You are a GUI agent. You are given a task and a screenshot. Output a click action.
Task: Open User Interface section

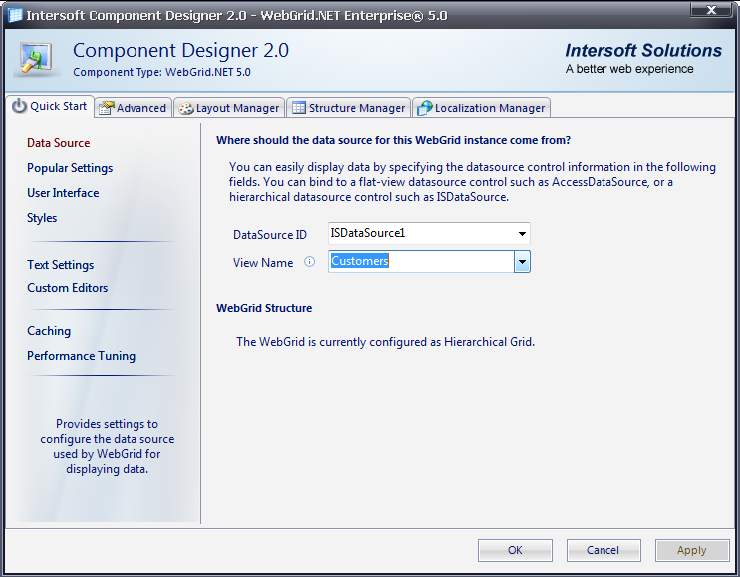coord(63,193)
